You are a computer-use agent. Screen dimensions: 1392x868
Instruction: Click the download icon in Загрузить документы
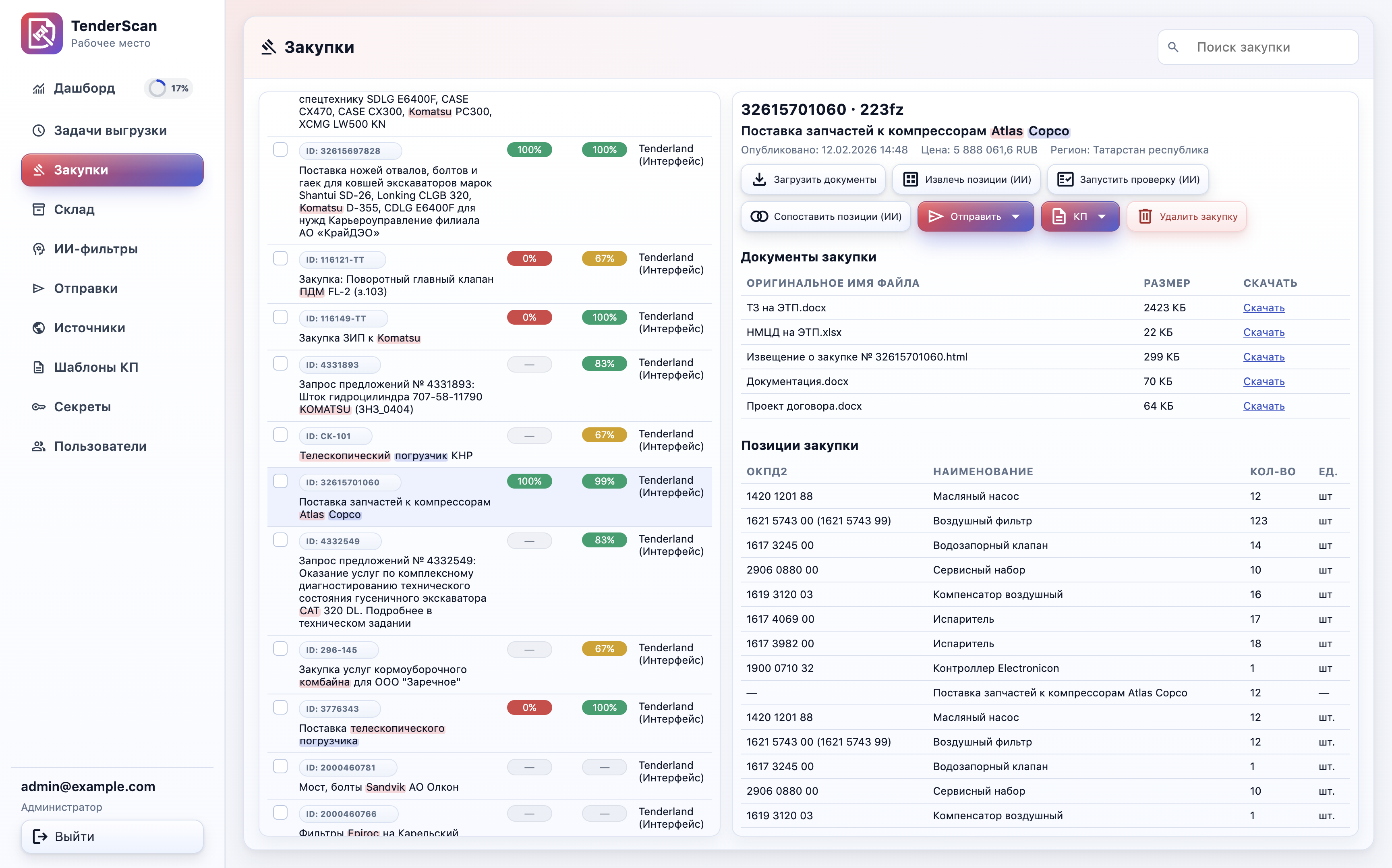coord(759,179)
